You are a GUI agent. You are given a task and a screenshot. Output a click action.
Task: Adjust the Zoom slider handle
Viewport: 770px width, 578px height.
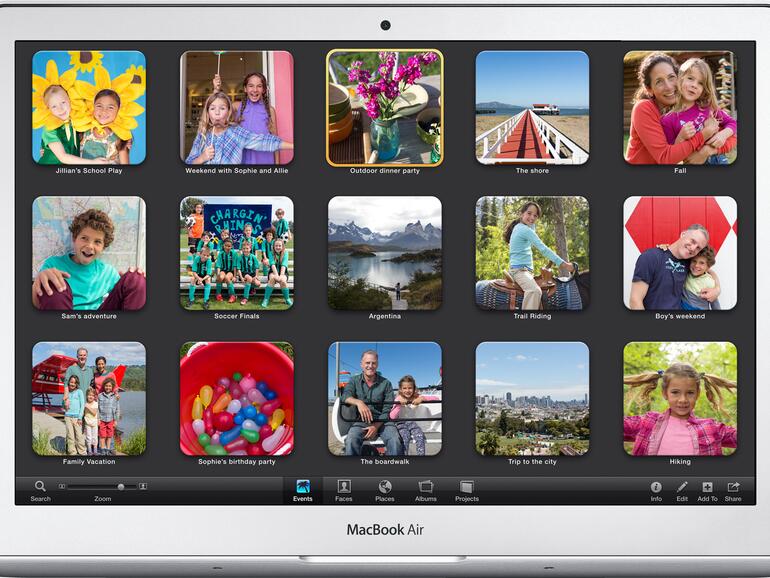121,486
